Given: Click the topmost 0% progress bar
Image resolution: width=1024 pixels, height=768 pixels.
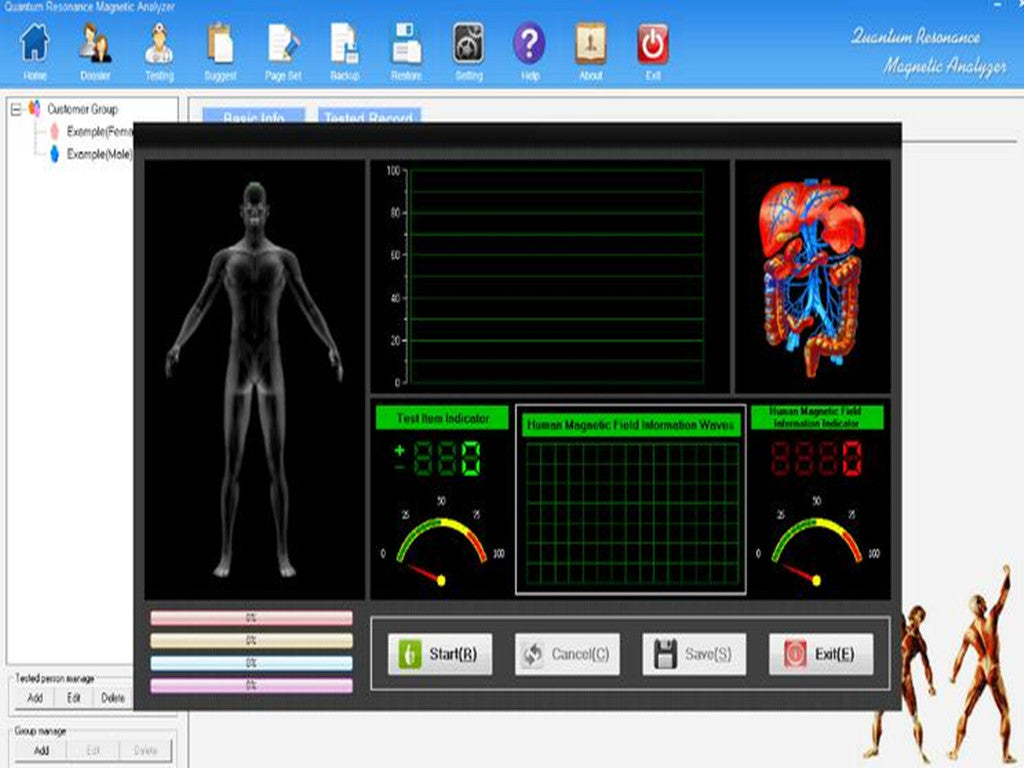Looking at the screenshot, I should coord(250,617).
